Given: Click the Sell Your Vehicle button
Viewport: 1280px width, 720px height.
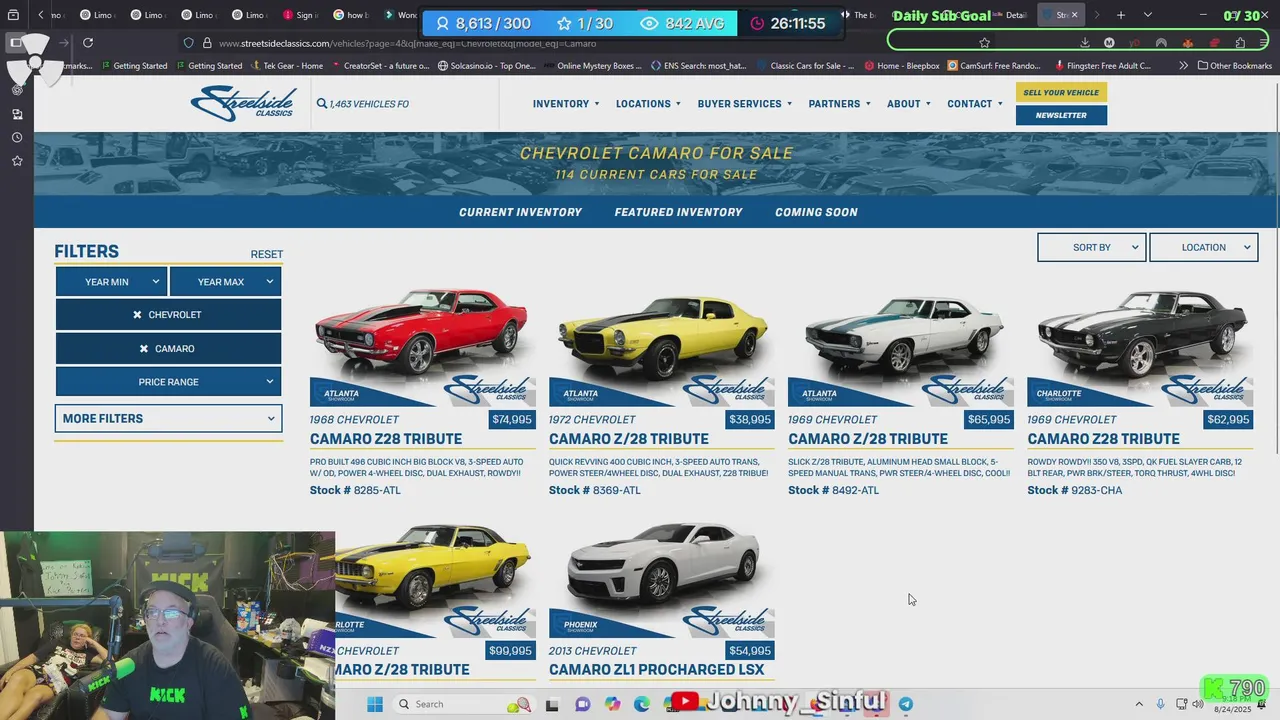Looking at the screenshot, I should (1061, 92).
